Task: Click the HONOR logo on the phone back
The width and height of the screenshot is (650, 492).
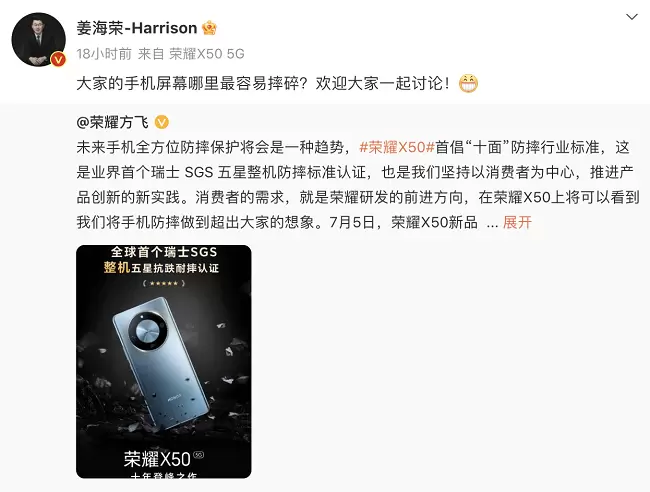Action: [175, 398]
